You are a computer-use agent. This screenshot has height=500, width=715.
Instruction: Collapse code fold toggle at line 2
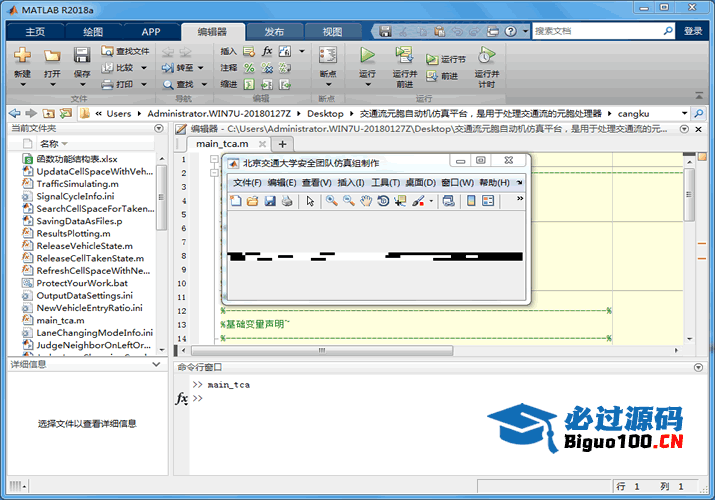[214, 173]
